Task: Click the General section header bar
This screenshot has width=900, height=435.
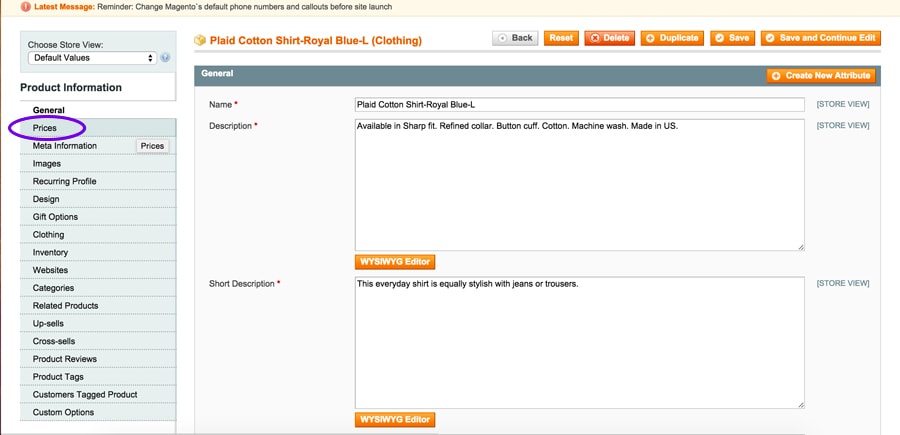Action: [x=537, y=76]
